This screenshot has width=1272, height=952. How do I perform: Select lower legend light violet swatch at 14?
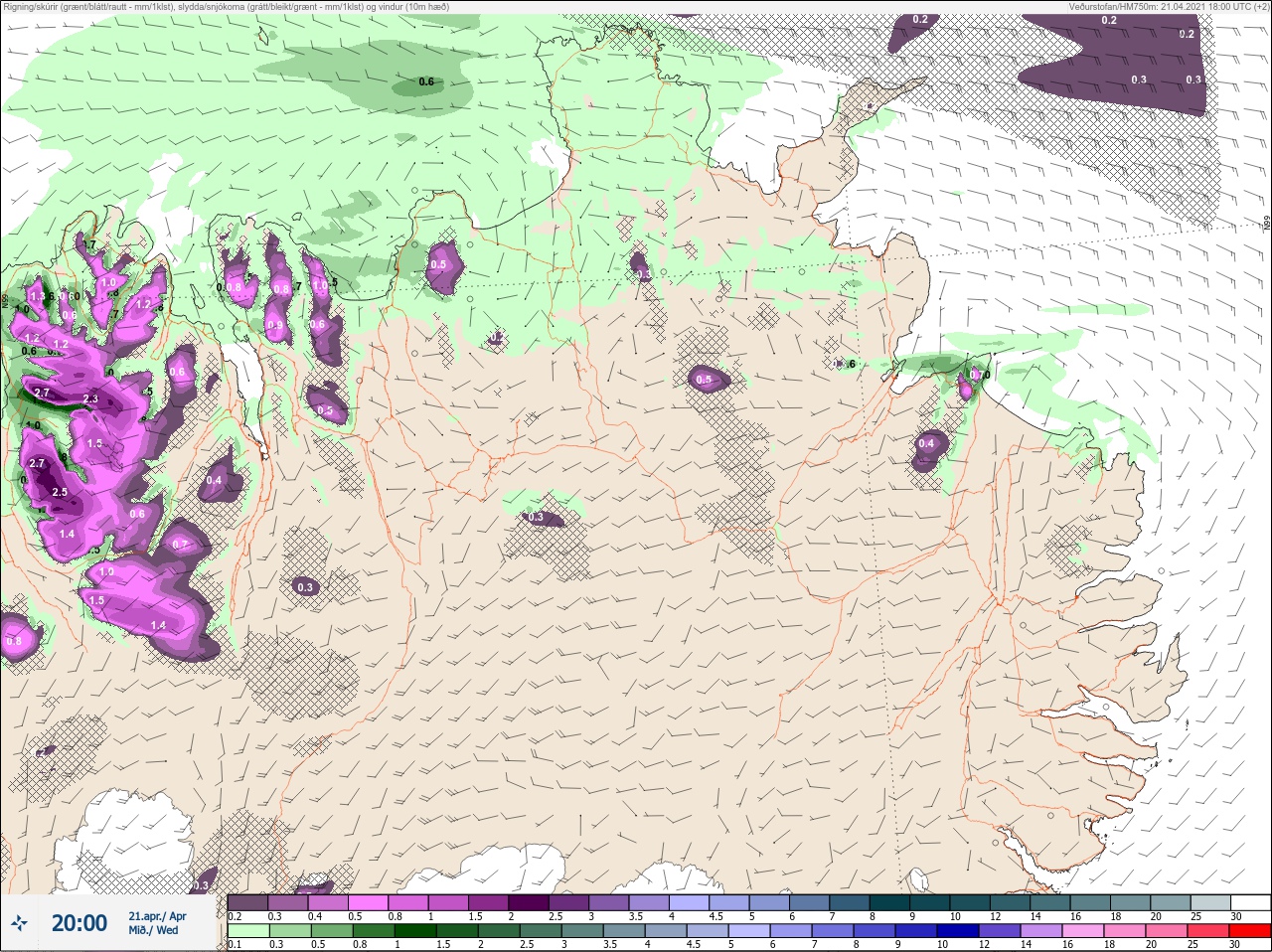pos(1041,931)
